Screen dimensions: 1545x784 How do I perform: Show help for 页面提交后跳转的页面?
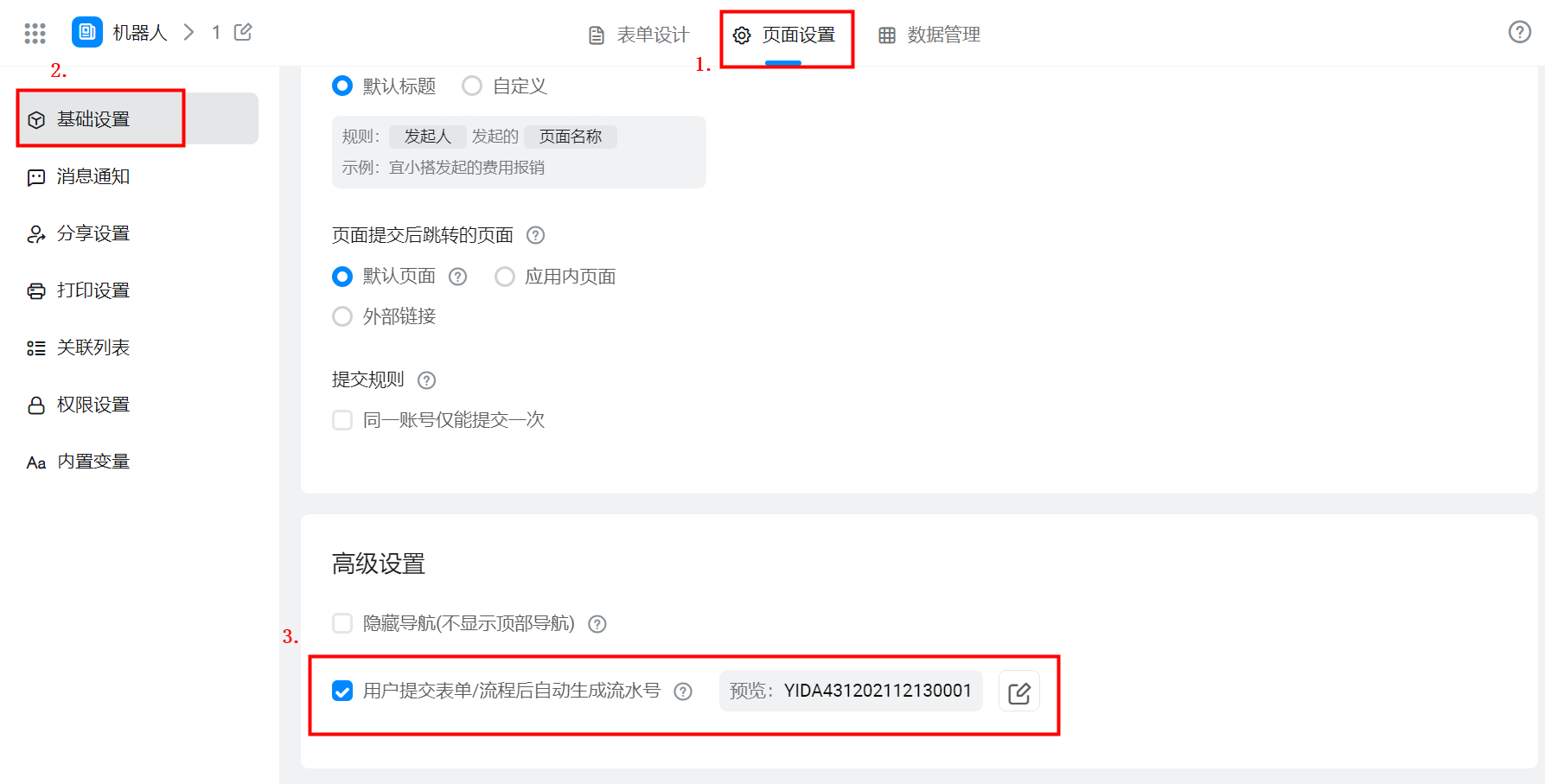(536, 235)
